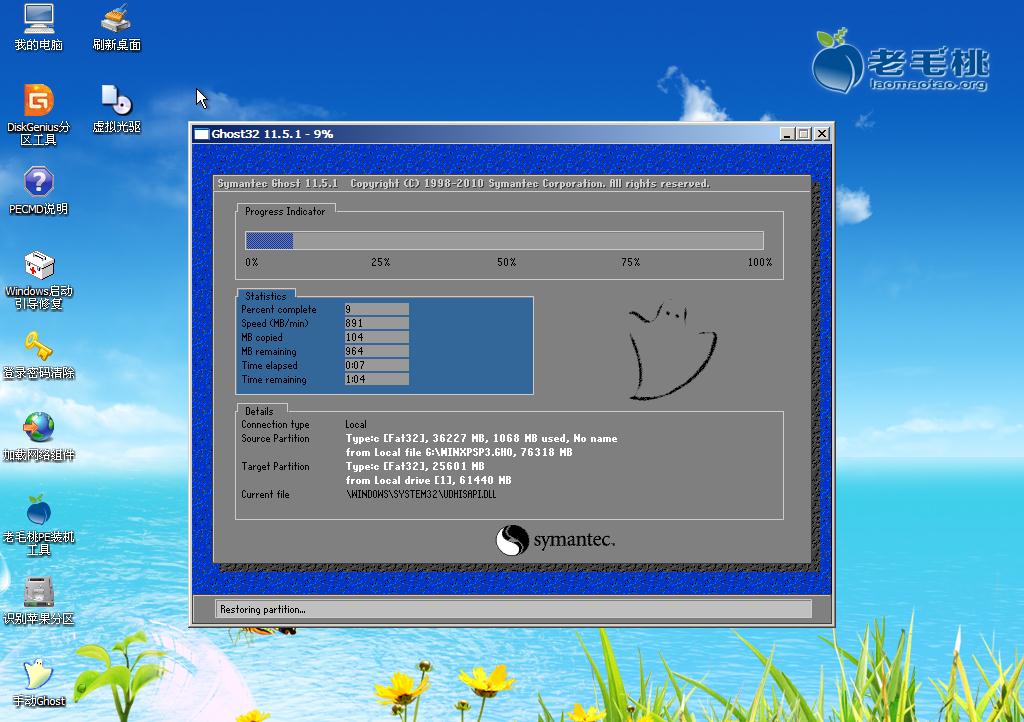
Task: Open the My Computer (我的电脑) desktop icon
Action: [x=38, y=18]
